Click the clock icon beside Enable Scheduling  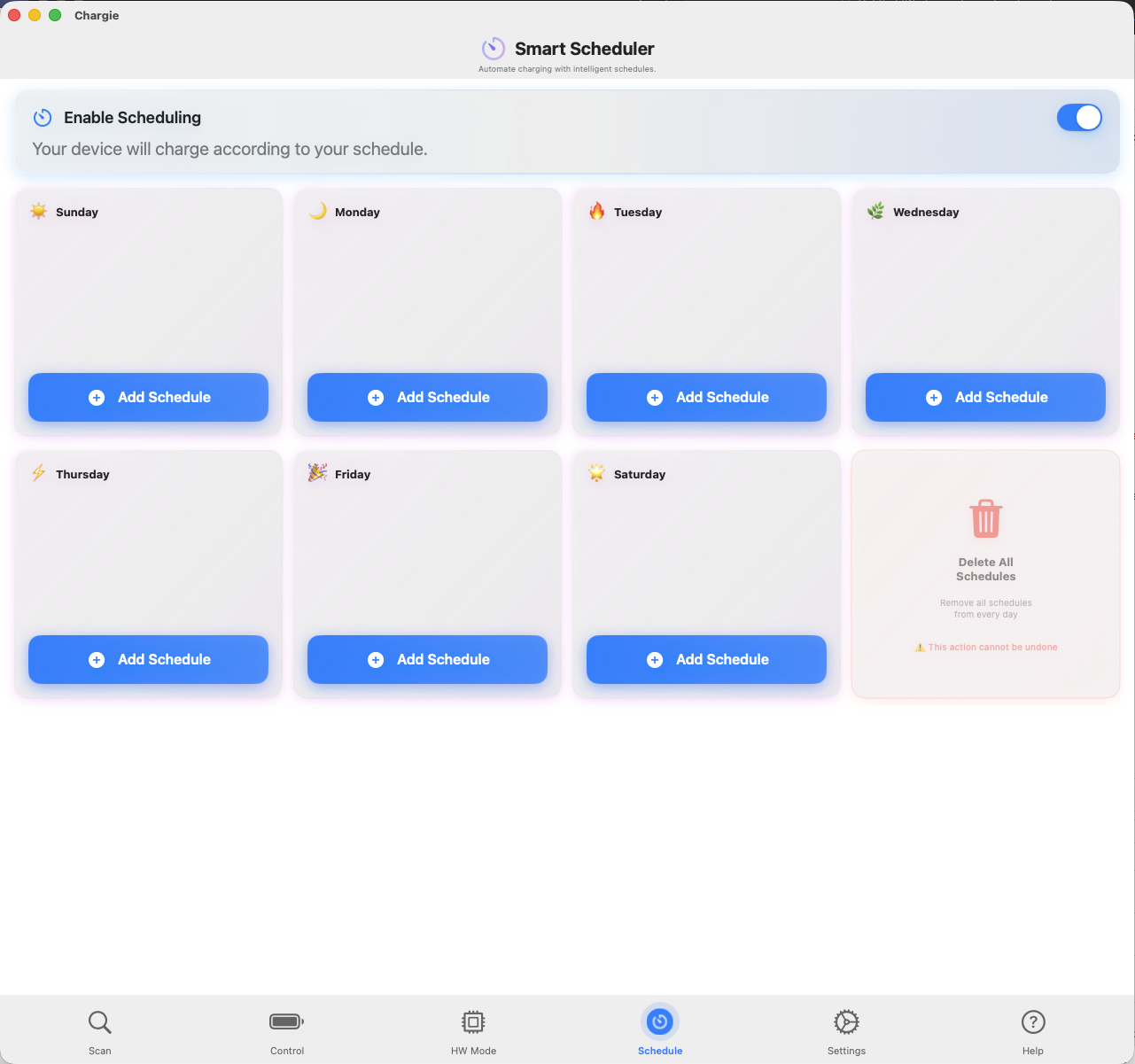(43, 117)
